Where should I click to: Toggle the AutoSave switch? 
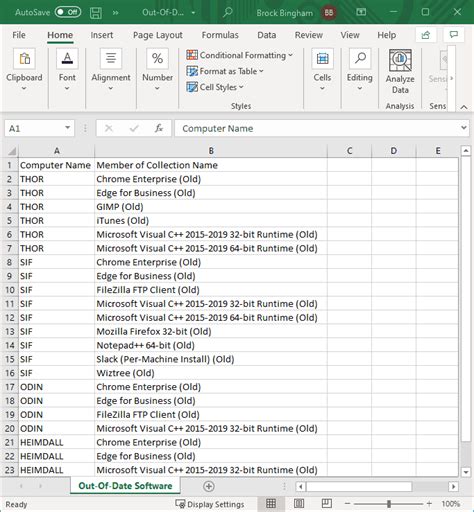pos(68,12)
